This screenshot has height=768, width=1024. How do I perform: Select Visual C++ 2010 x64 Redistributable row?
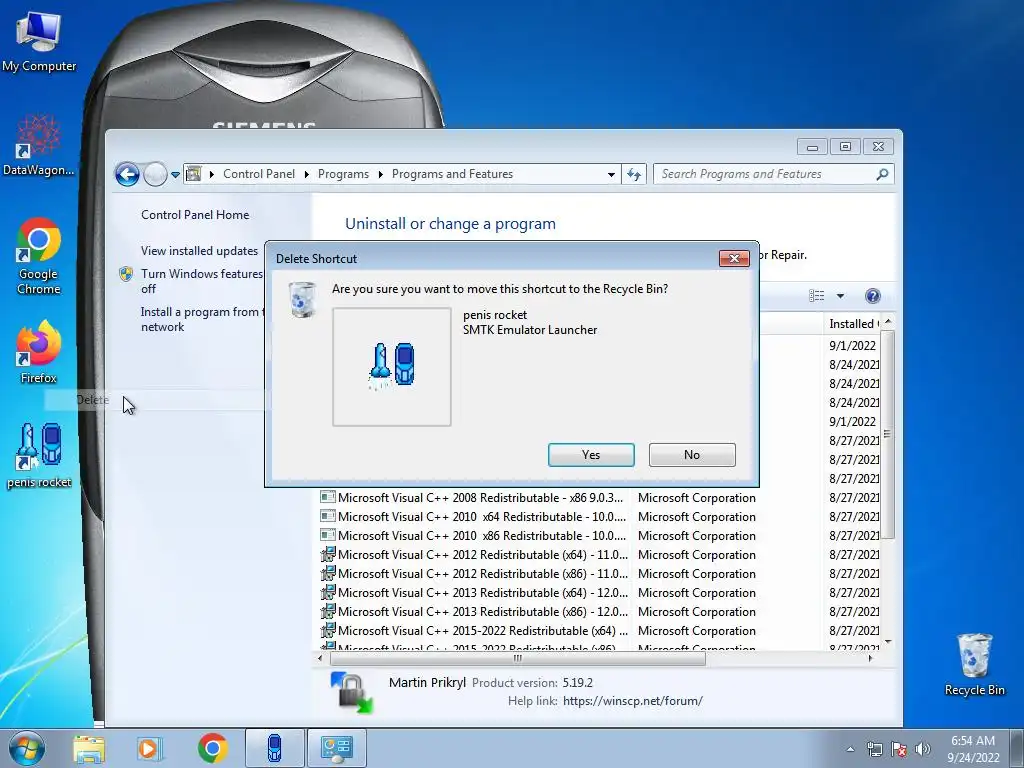click(x=598, y=517)
